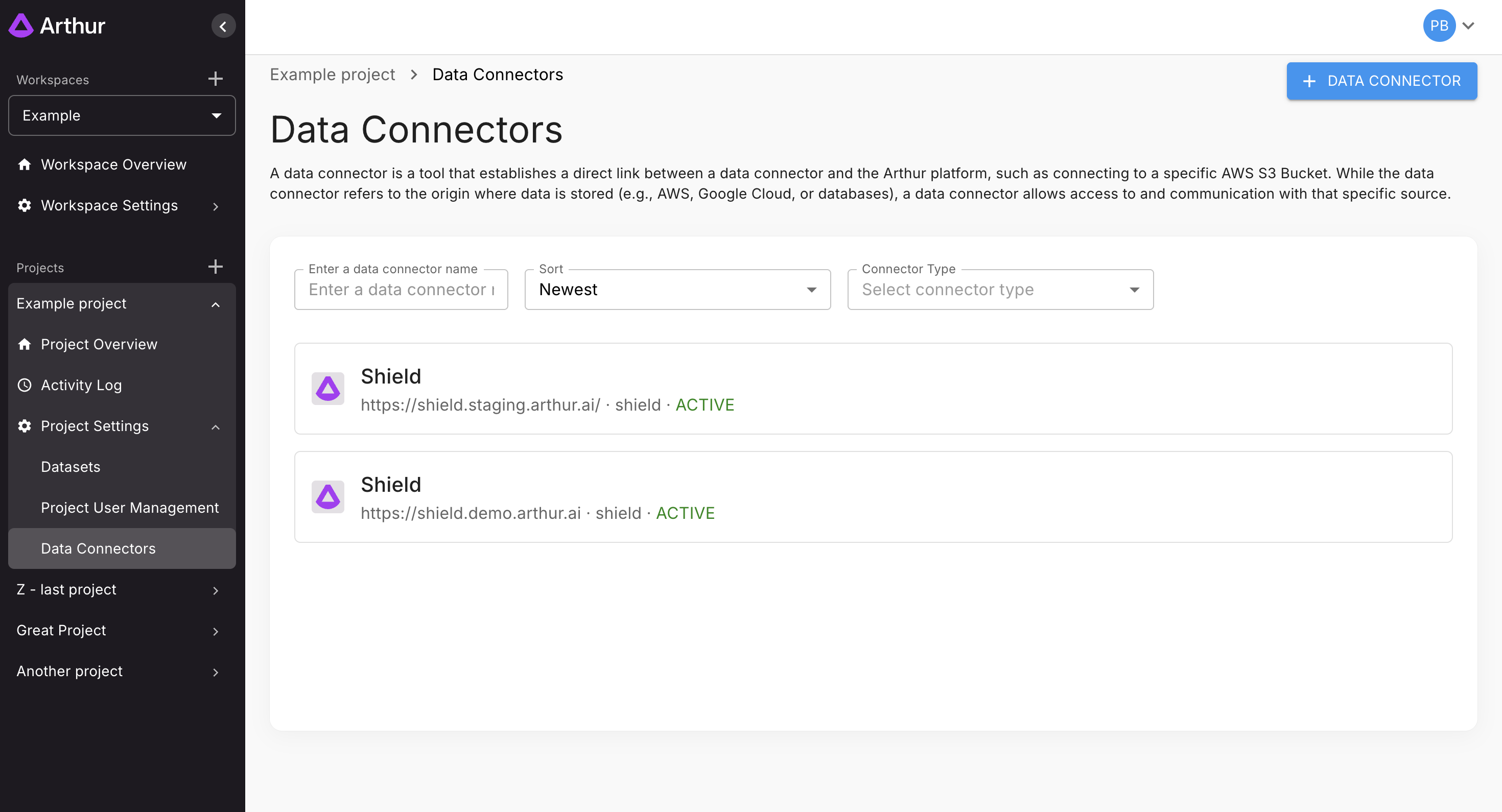Click the Arthur logo icon
Screen dimensions: 1502x812
point(21,26)
